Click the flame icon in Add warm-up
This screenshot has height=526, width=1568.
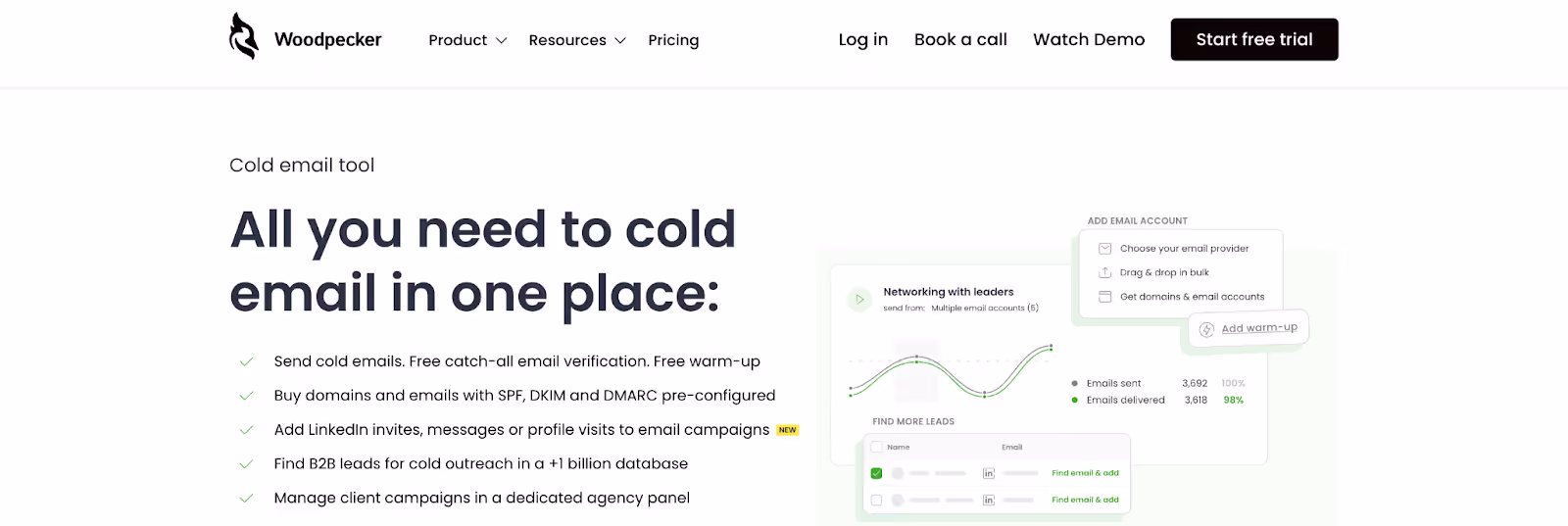coord(1207,330)
